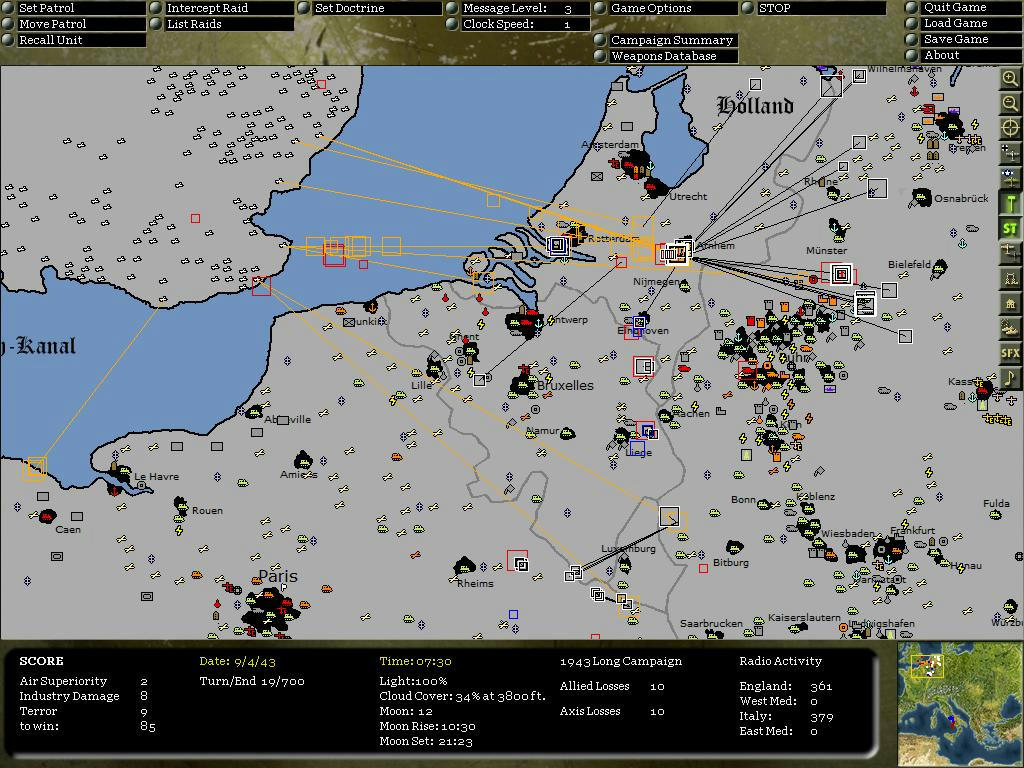1024x768 pixels.
Task: Click the Turn/End 19/700 text
Action: [x=252, y=681]
